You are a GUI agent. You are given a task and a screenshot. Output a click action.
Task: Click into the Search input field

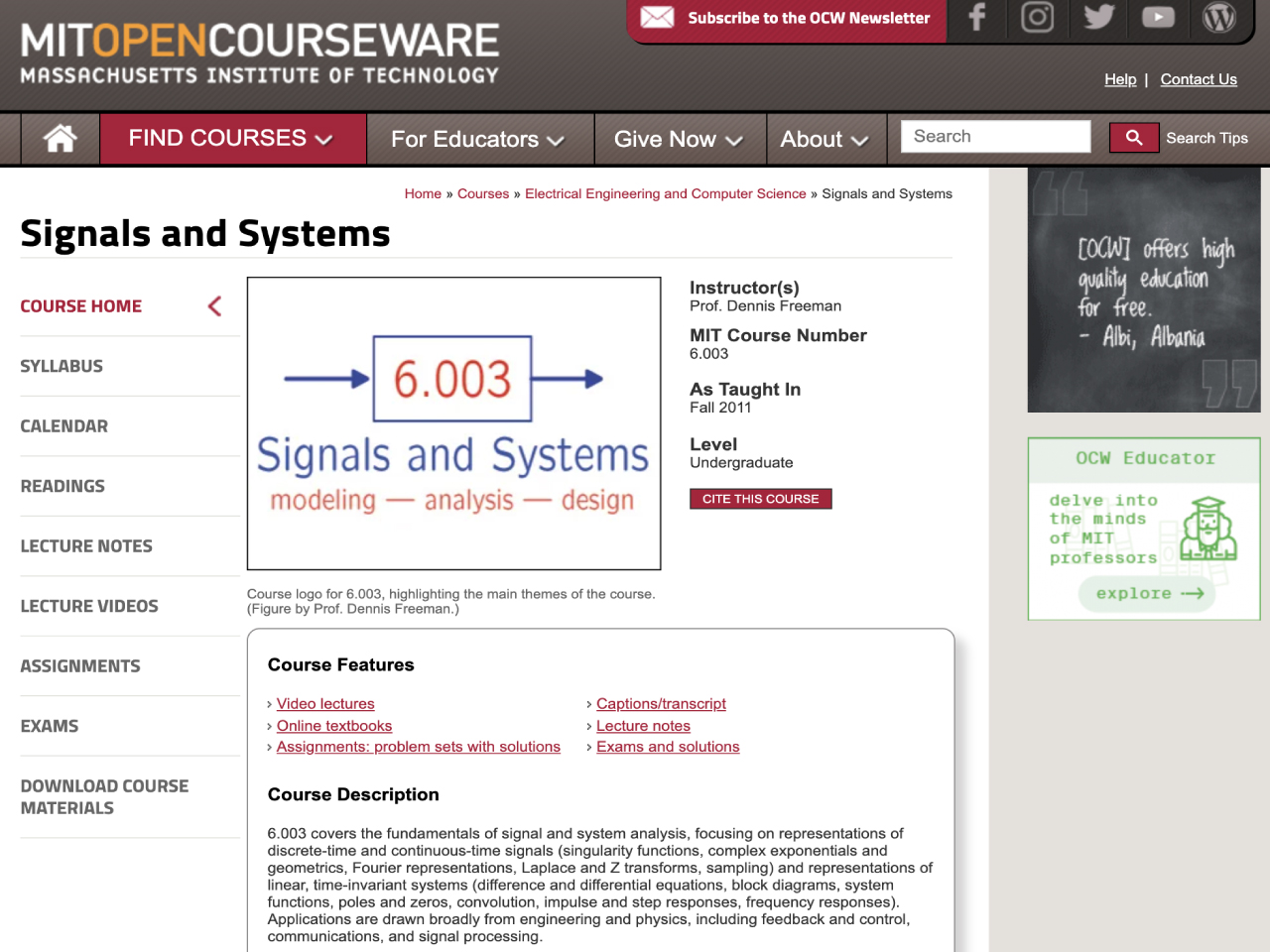(x=995, y=137)
